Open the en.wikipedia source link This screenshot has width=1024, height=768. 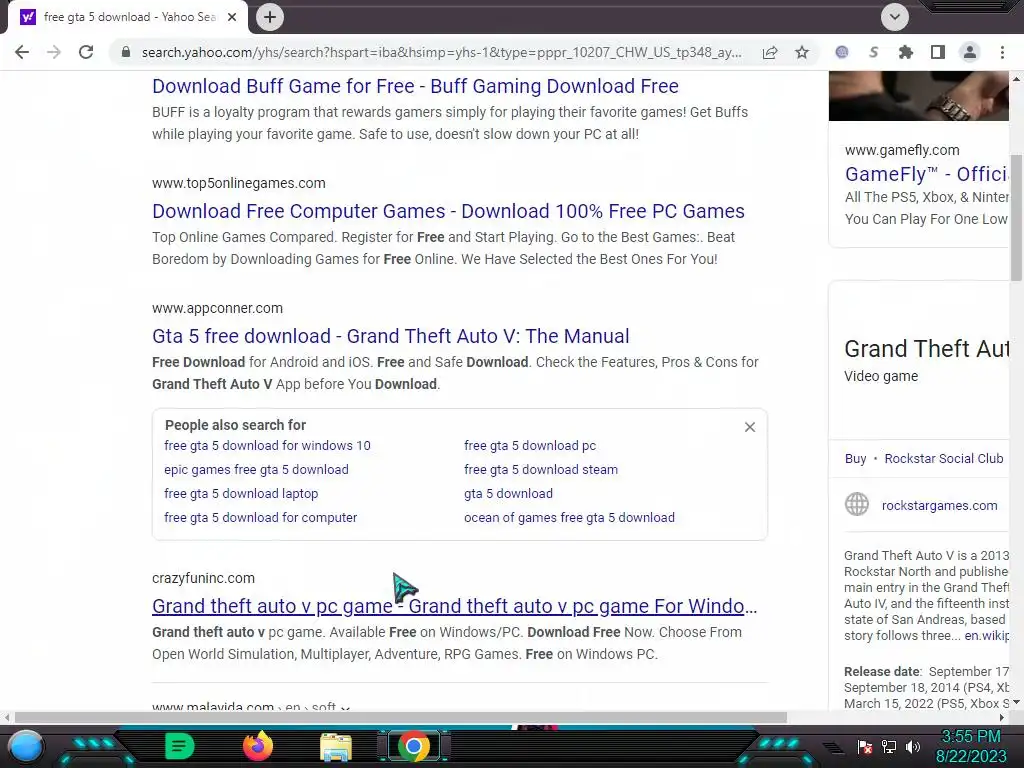[x=987, y=635]
